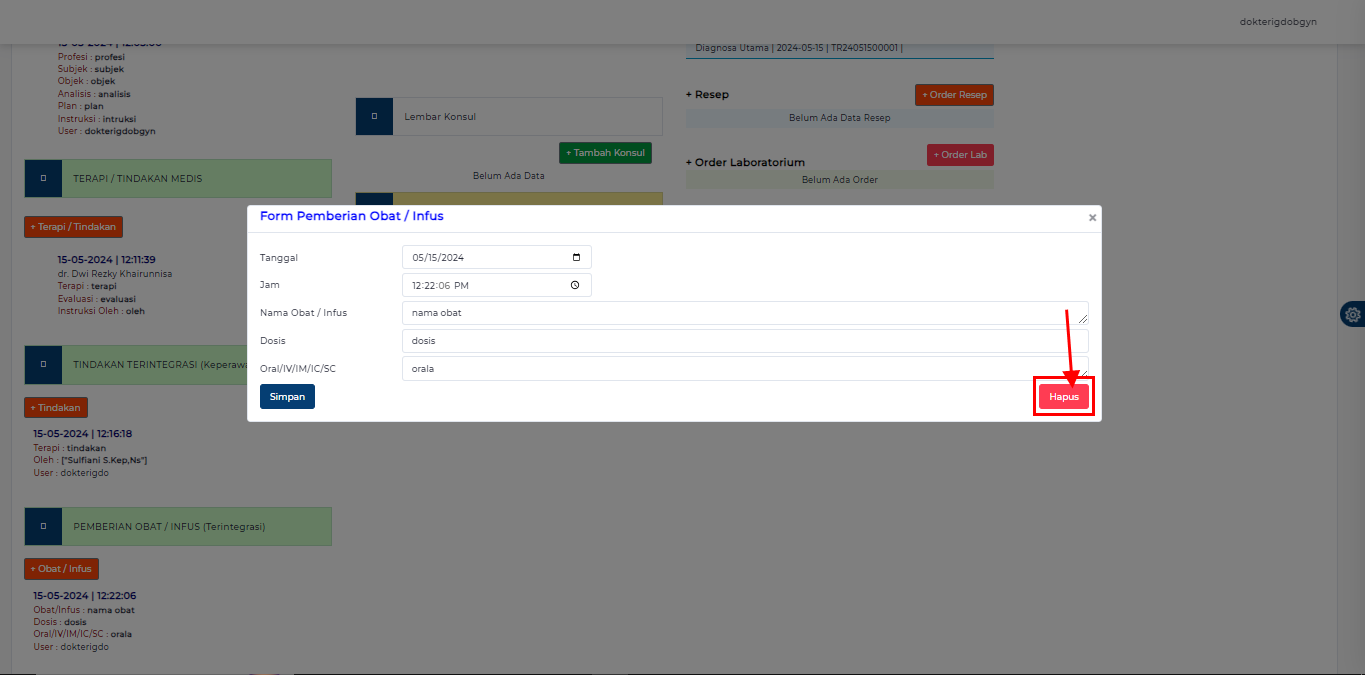Screen dimensions: 1365x675
Task: Click the TINDAKAN TERINTEGRASI header icon
Action: click(43, 364)
